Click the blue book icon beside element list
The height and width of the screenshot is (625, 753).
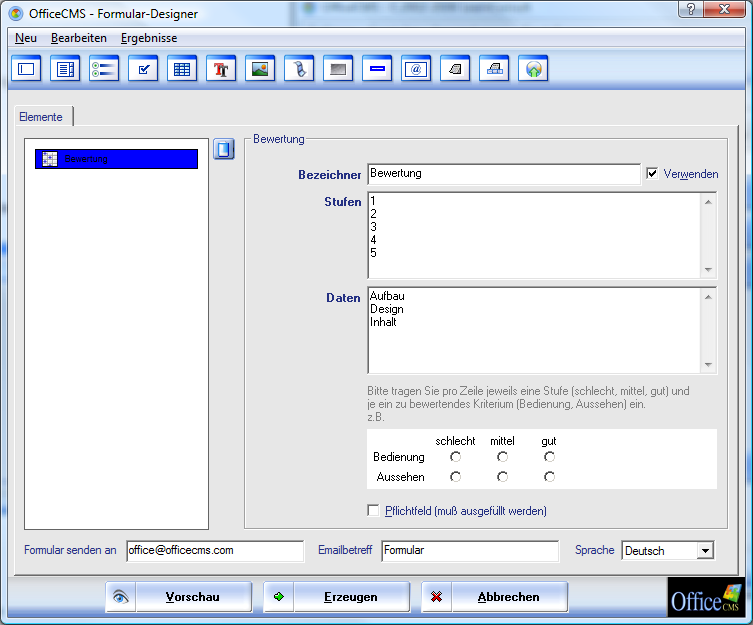[224, 149]
